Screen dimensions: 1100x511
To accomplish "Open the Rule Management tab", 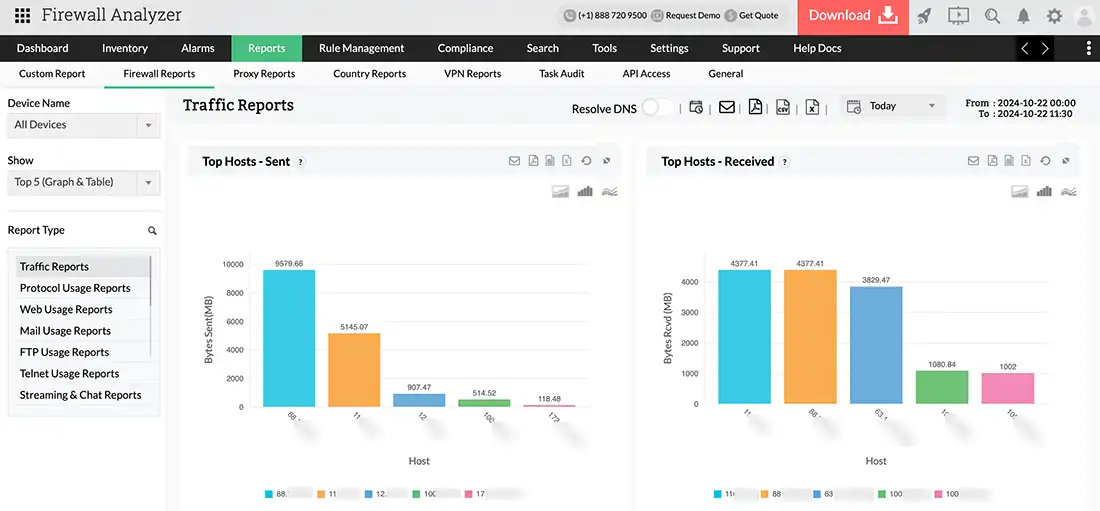I will click(361, 48).
